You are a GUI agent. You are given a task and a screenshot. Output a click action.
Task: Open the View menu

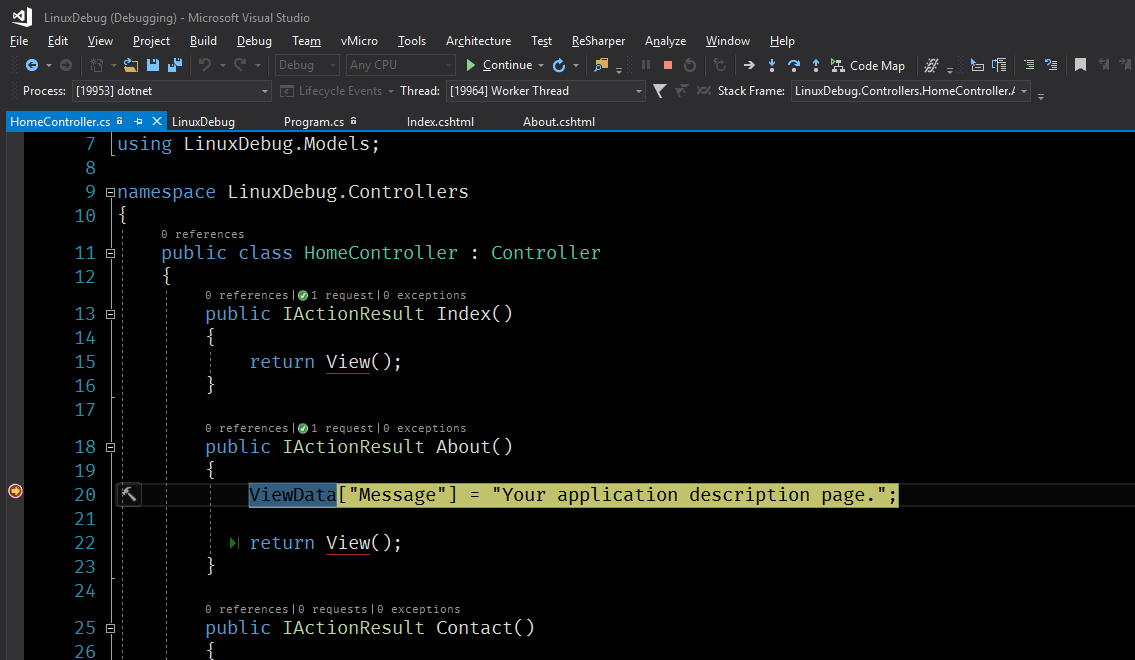[x=100, y=41]
